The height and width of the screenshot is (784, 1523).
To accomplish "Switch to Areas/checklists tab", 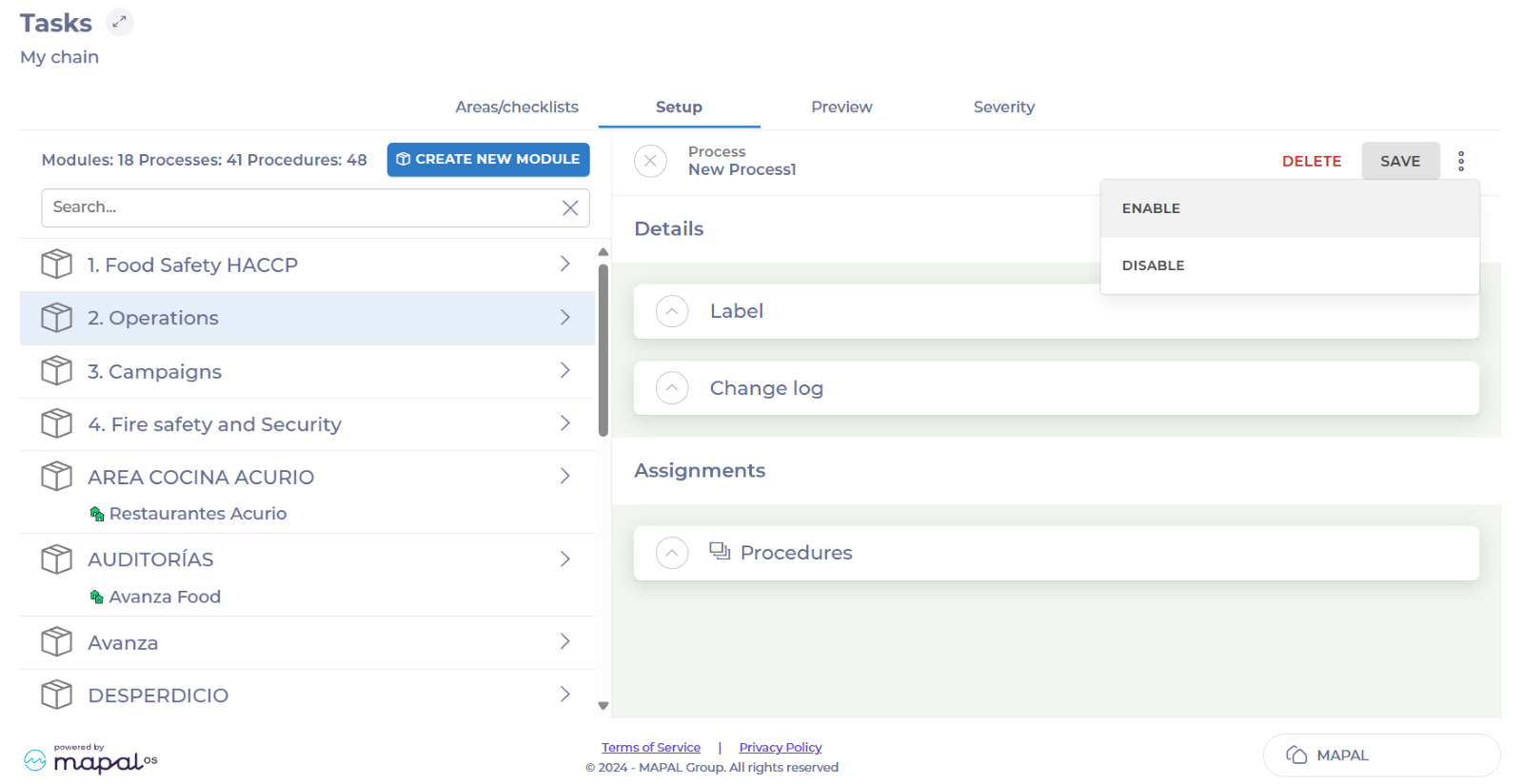I will click(517, 107).
